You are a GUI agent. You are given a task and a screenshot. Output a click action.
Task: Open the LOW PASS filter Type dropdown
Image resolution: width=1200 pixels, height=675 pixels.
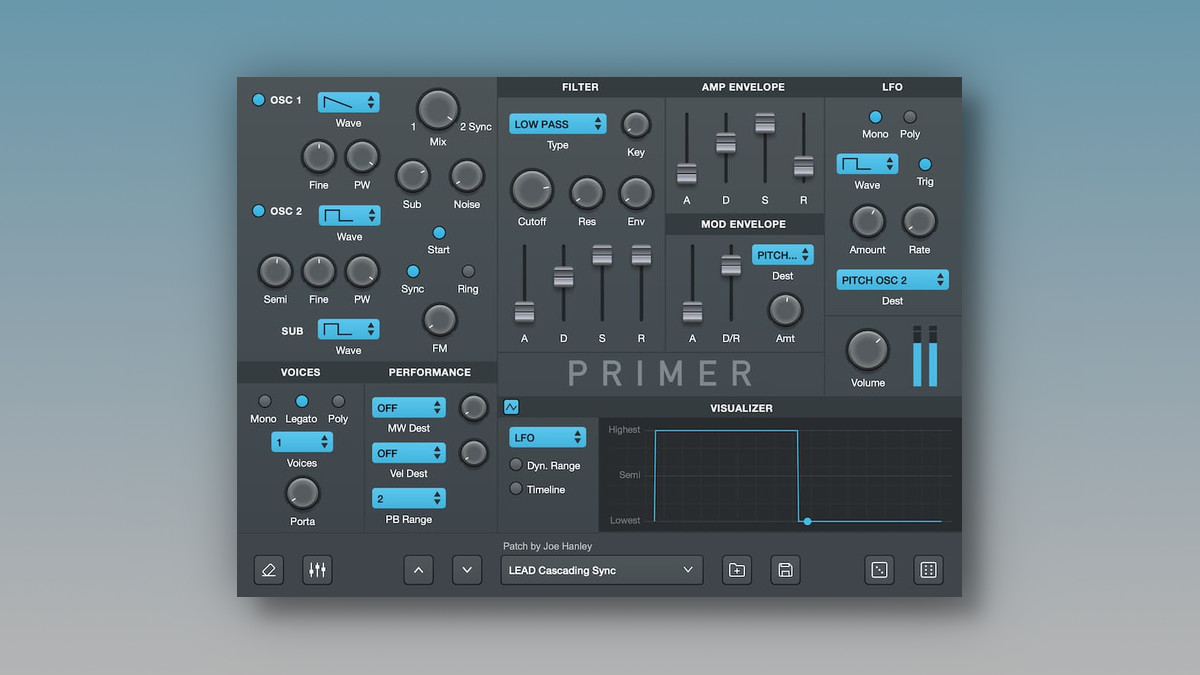tap(558, 124)
